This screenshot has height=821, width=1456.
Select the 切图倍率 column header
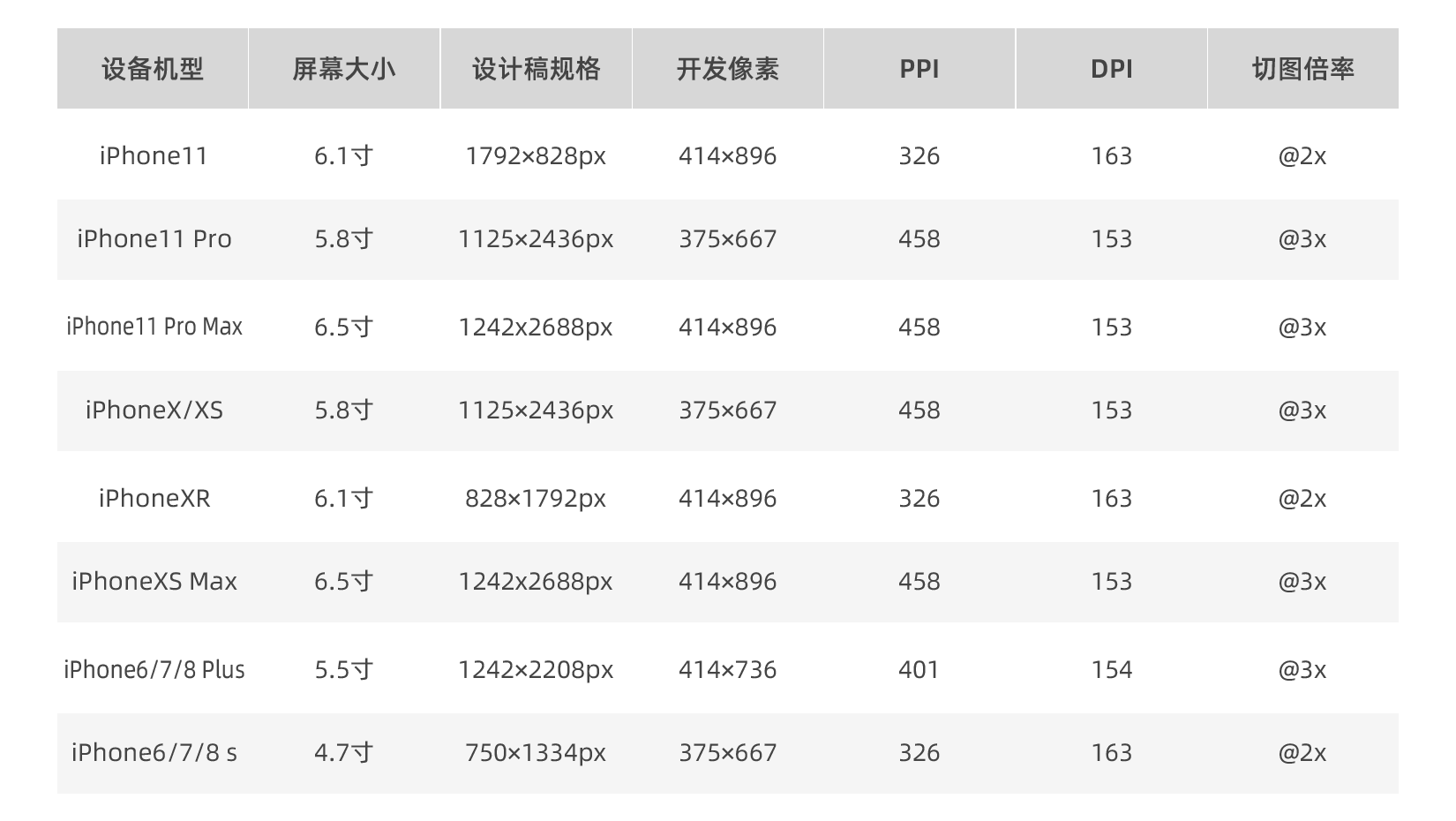pyautogui.click(x=1302, y=69)
